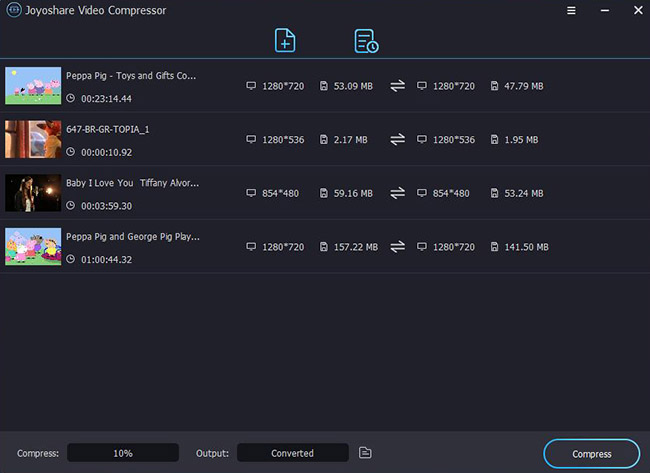This screenshot has width=650, height=473.
Task: Select the Baby I Love You thumbnail
Action: (33, 193)
